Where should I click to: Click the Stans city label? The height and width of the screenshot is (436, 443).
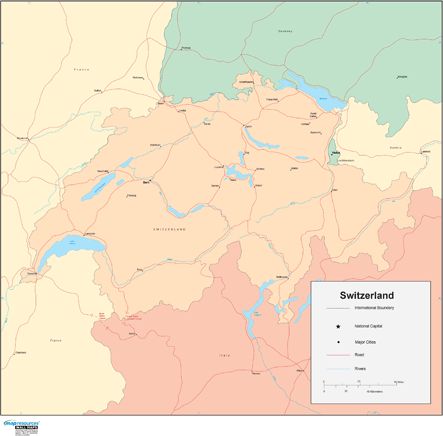pyautogui.click(x=233, y=180)
